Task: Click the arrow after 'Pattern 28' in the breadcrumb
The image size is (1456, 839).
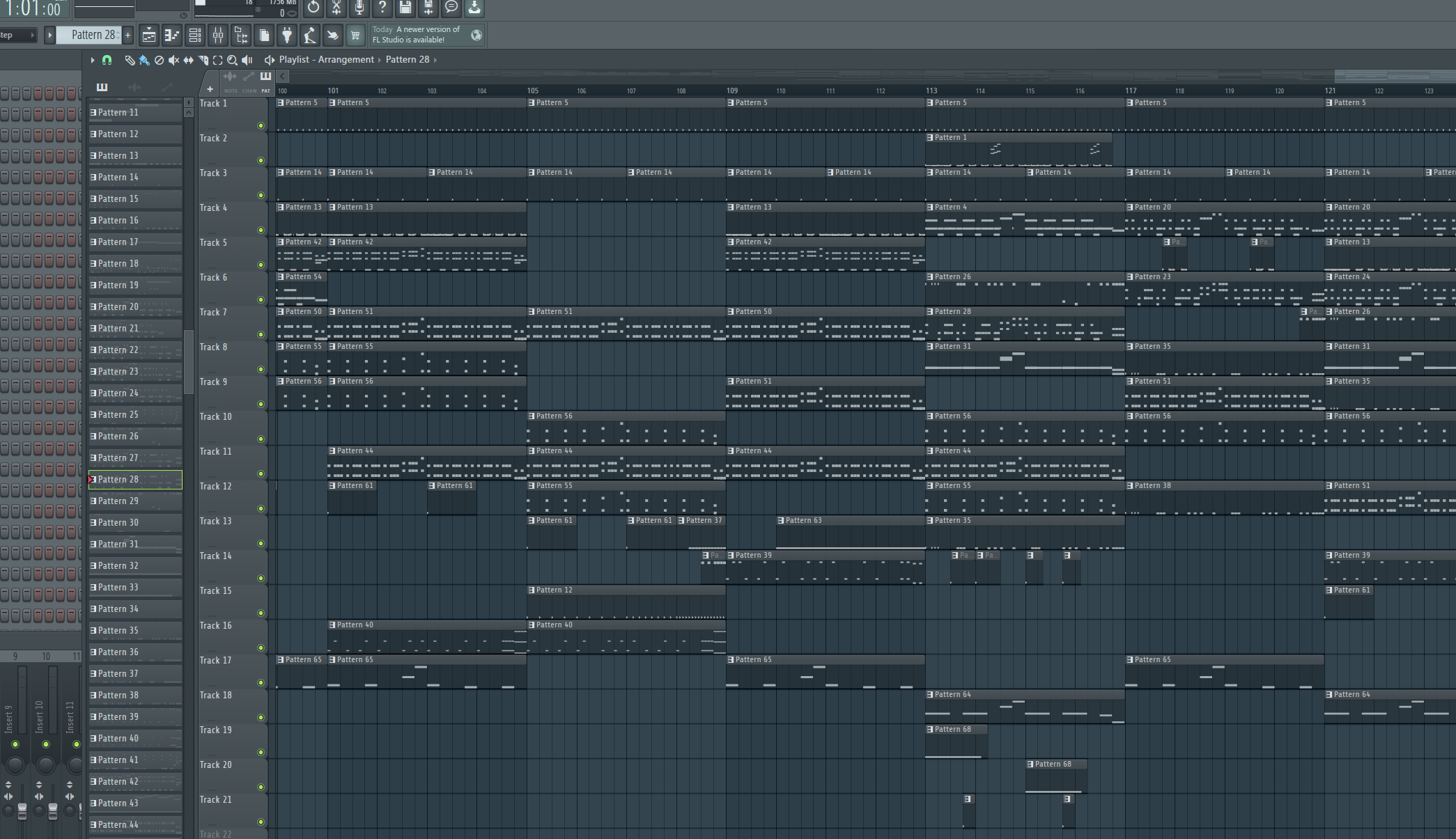Action: 437,59
